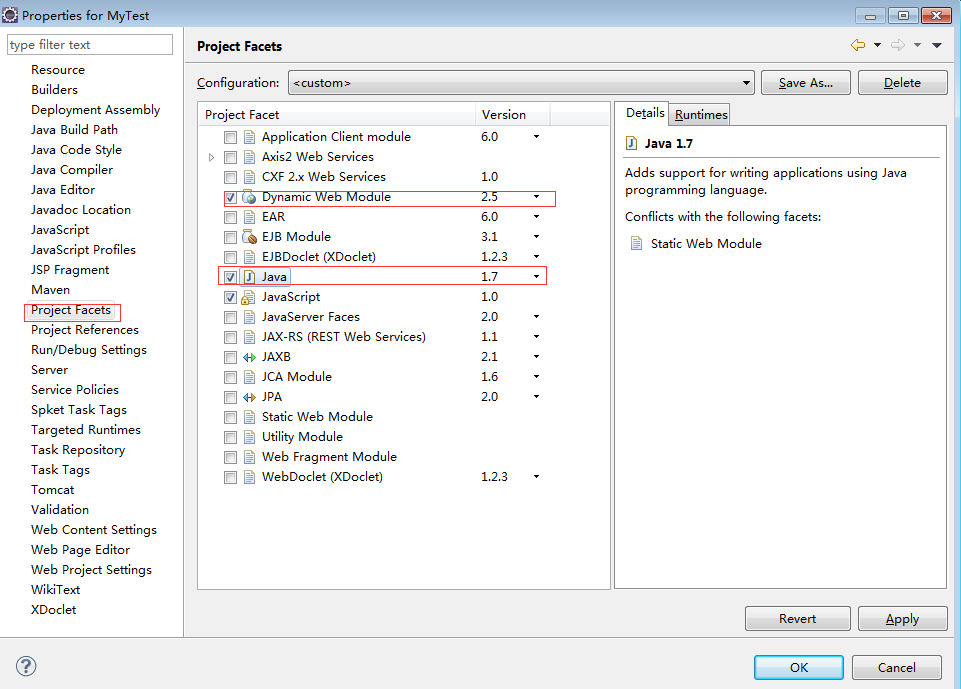This screenshot has height=689, width=961.
Task: Click the Cancel button
Action: click(x=897, y=668)
